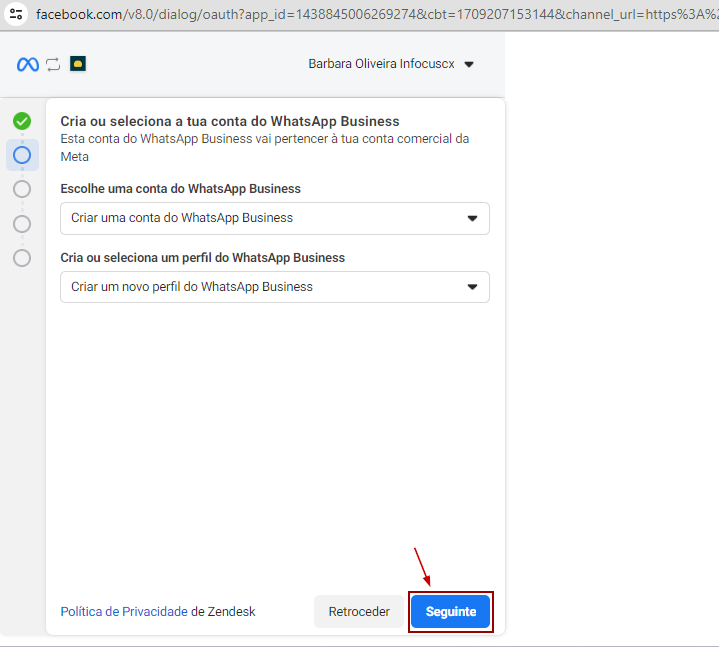Image resolution: width=719 pixels, height=647 pixels.
Task: Select the third step circle indicator
Action: (x=22, y=189)
